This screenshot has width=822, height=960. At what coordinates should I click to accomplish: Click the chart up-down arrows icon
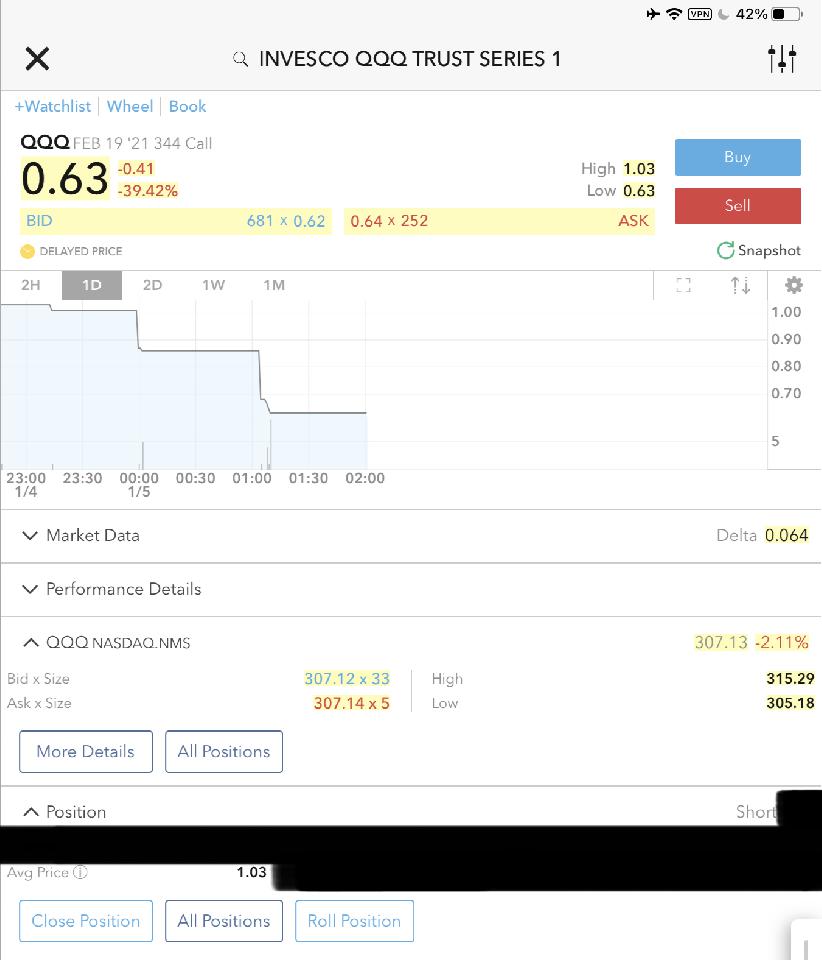740,285
